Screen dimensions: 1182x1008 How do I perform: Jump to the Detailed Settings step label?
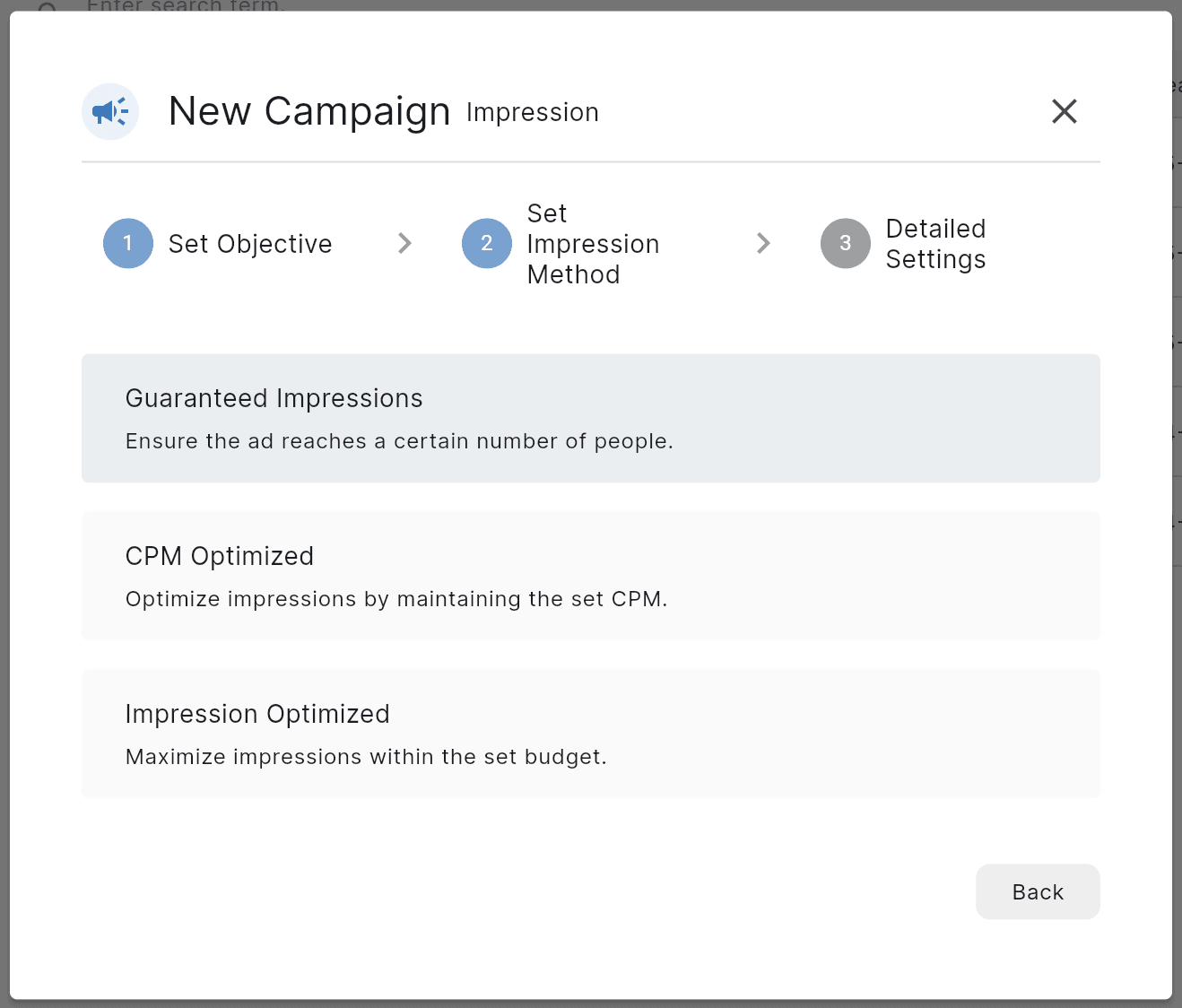point(935,244)
